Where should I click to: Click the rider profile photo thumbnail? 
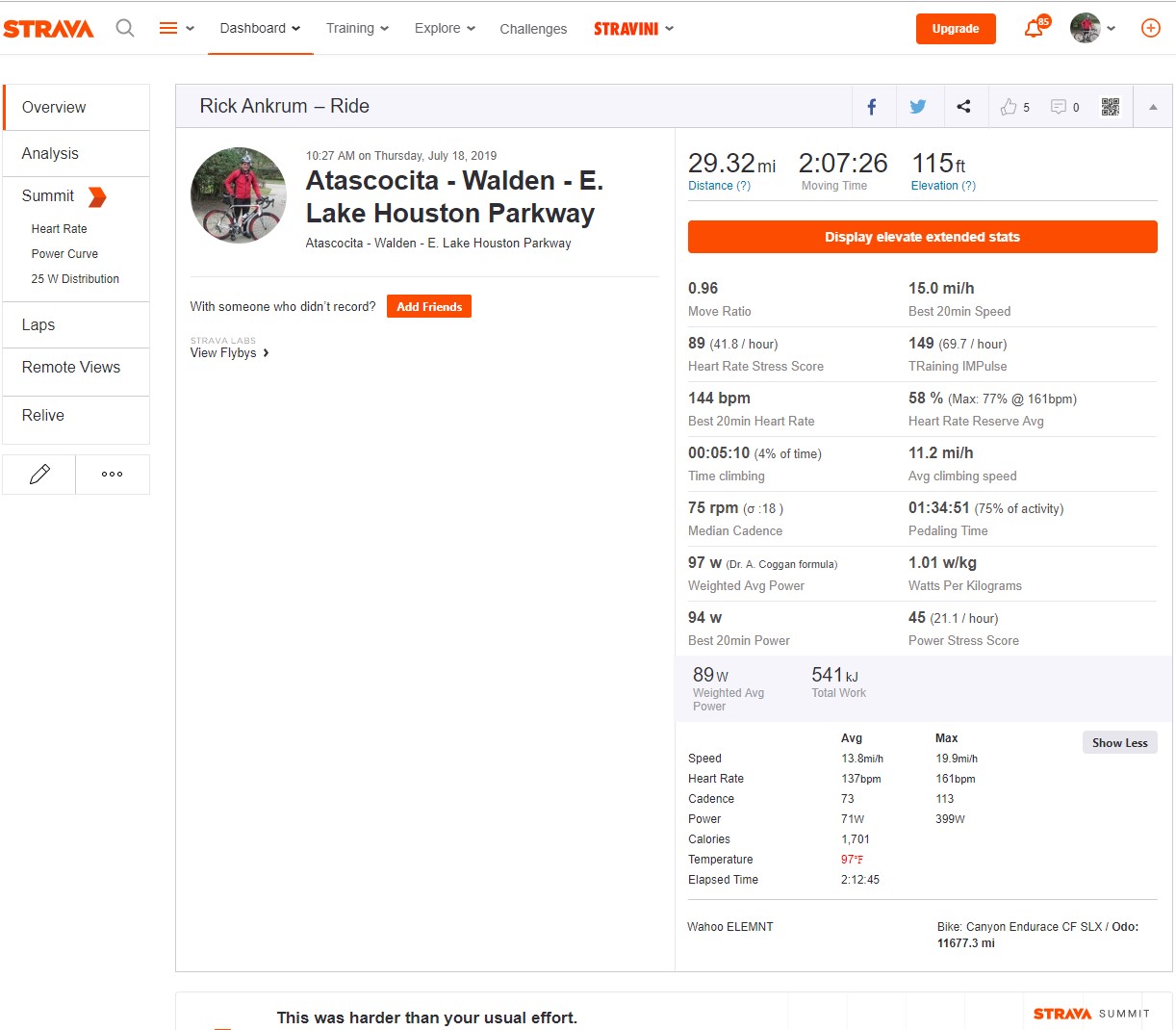(239, 195)
